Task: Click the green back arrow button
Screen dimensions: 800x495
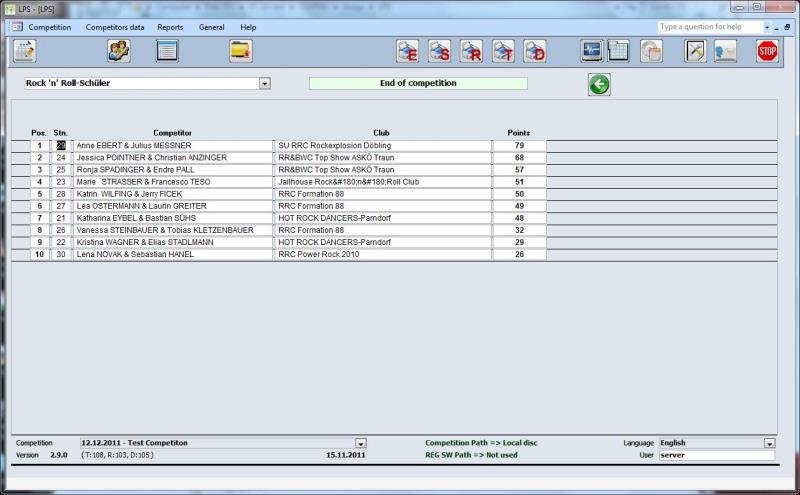Action: 599,85
